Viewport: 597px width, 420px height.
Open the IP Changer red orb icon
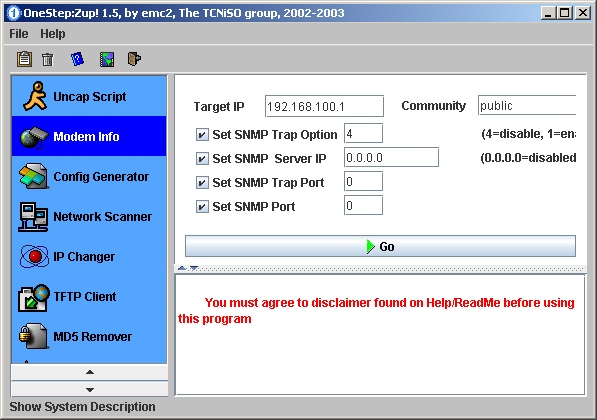click(x=34, y=256)
